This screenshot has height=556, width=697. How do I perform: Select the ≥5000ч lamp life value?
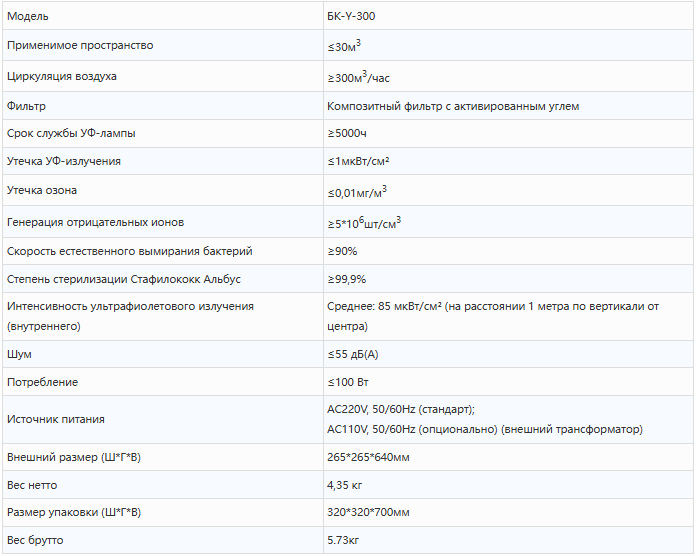(345, 134)
